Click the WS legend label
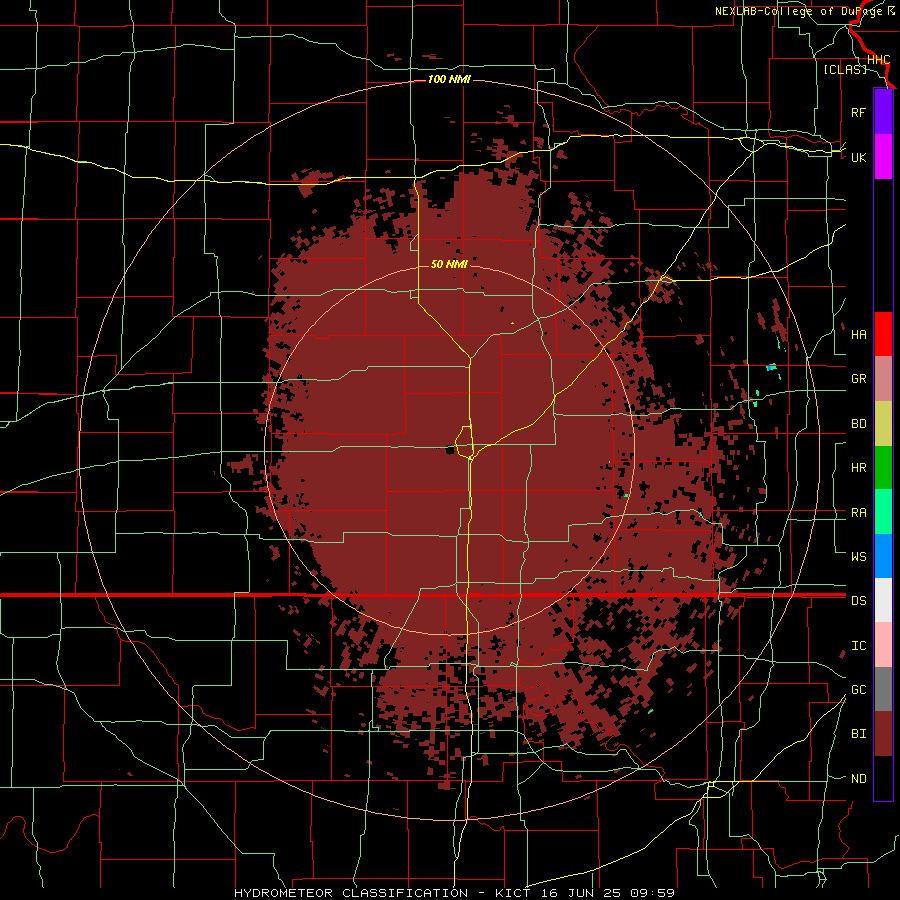The image size is (900, 900). point(859,556)
